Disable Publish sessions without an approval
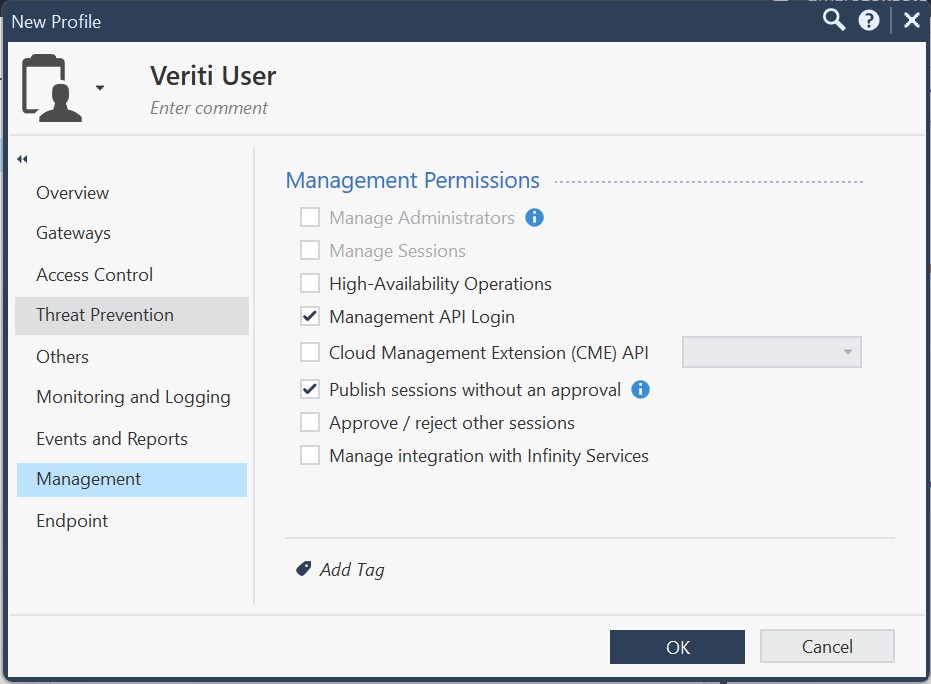Viewport: 931px width, 684px height. pos(310,389)
